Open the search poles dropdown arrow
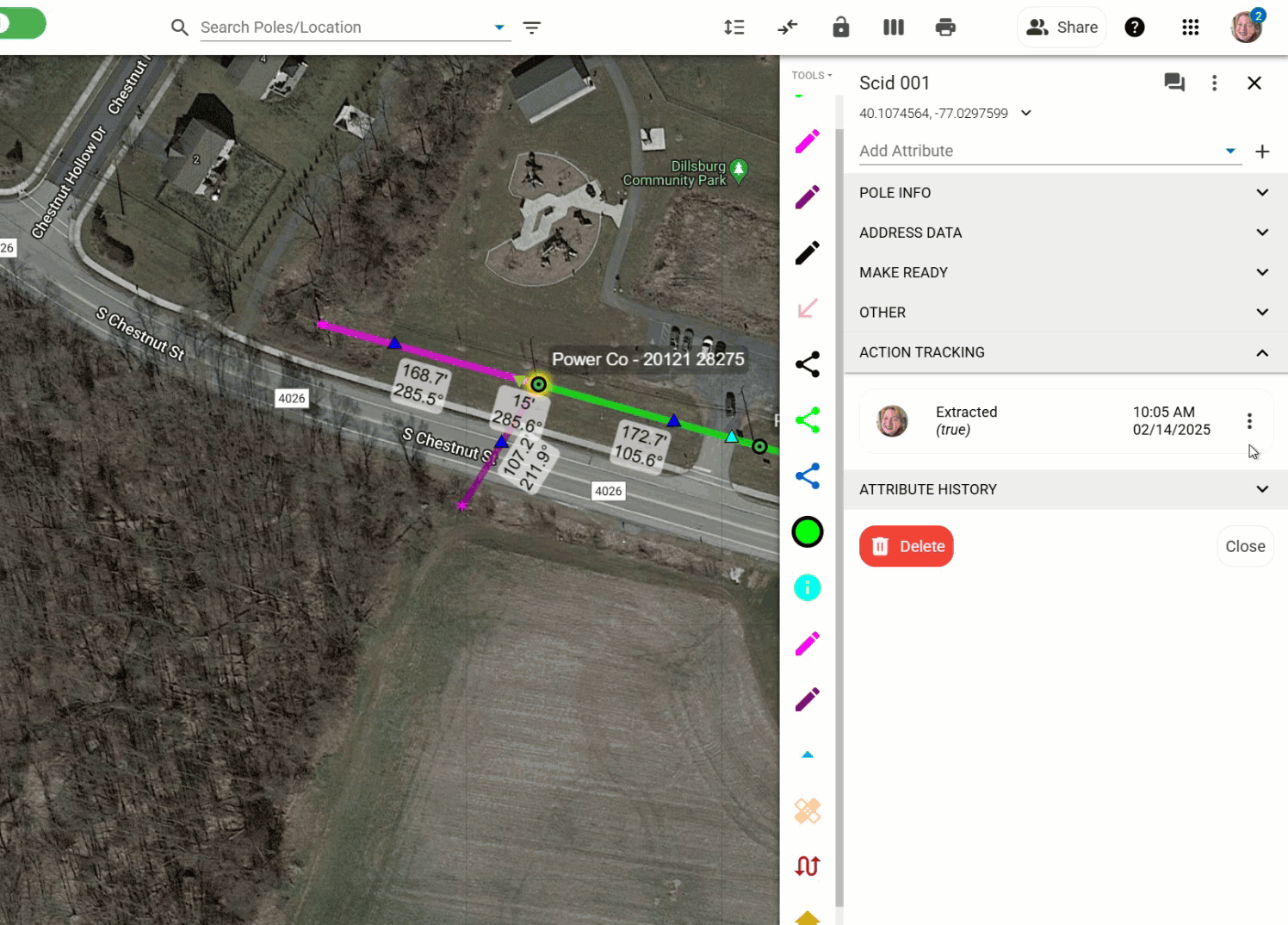 pyautogui.click(x=499, y=28)
